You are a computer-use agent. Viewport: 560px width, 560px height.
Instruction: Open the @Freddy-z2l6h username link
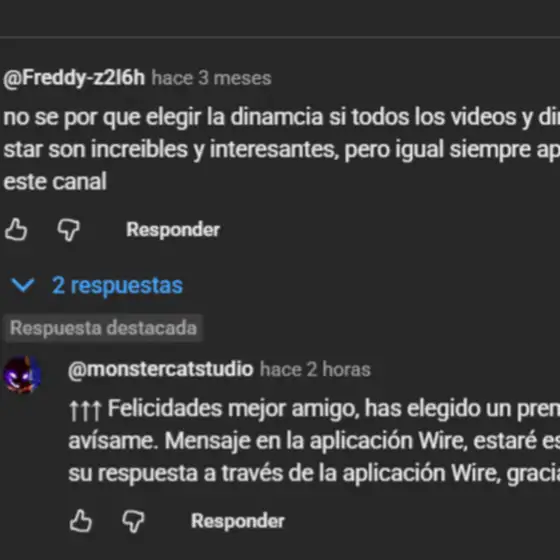(74, 78)
